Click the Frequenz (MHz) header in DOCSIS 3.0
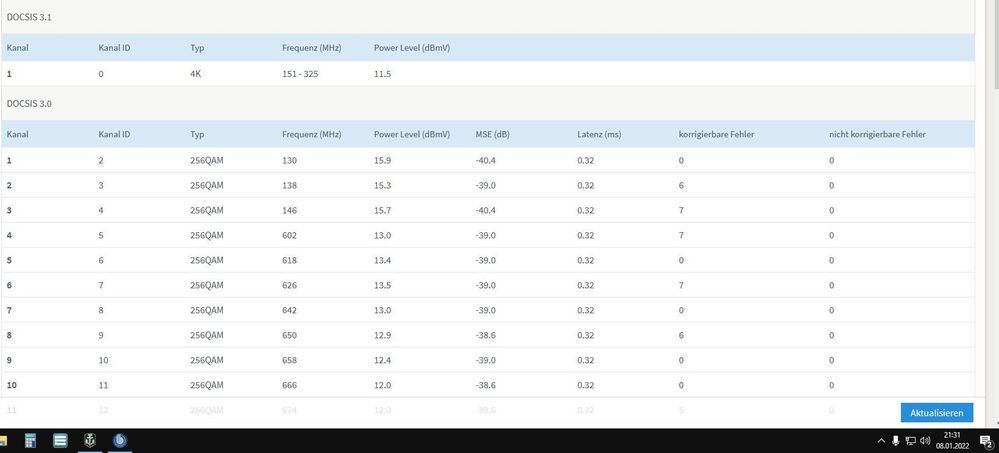This screenshot has width=999, height=453. [312, 134]
